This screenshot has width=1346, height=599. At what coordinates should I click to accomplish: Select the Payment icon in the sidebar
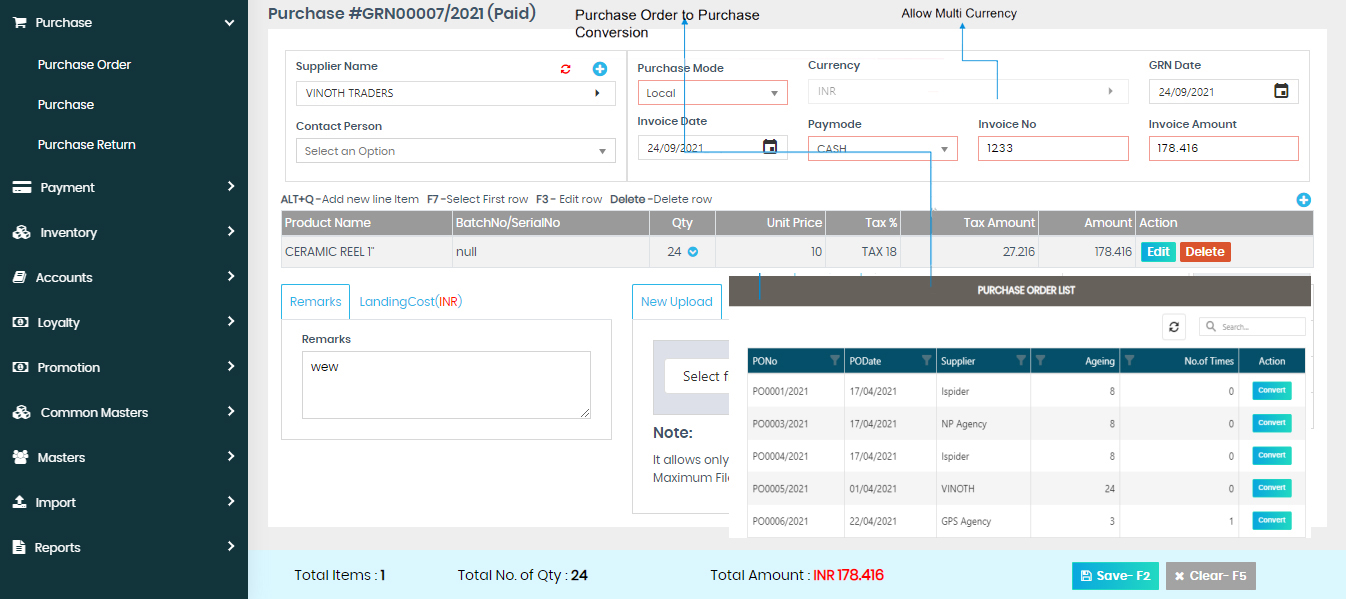(21, 187)
